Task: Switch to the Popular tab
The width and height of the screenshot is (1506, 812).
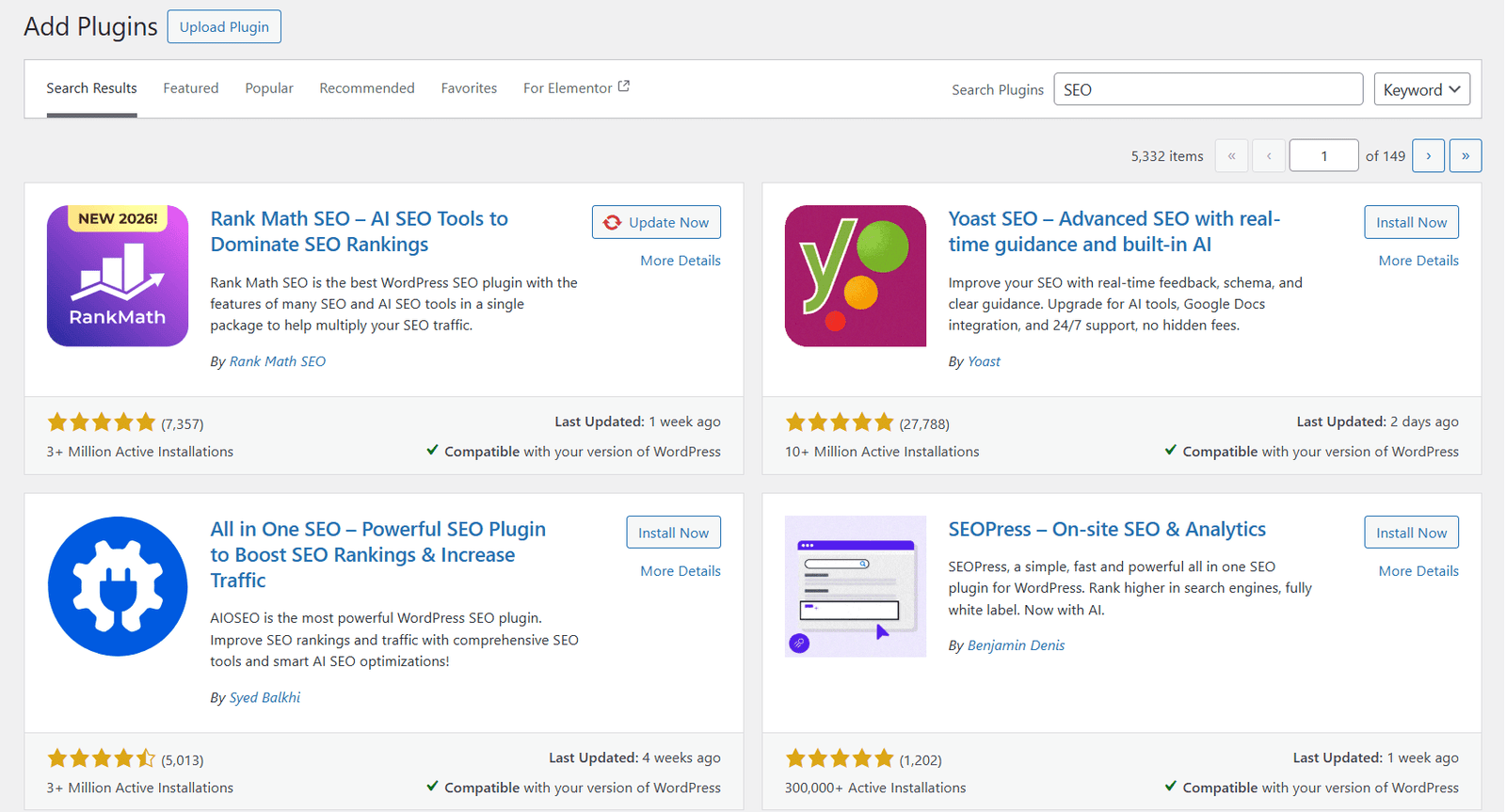Action: (269, 88)
